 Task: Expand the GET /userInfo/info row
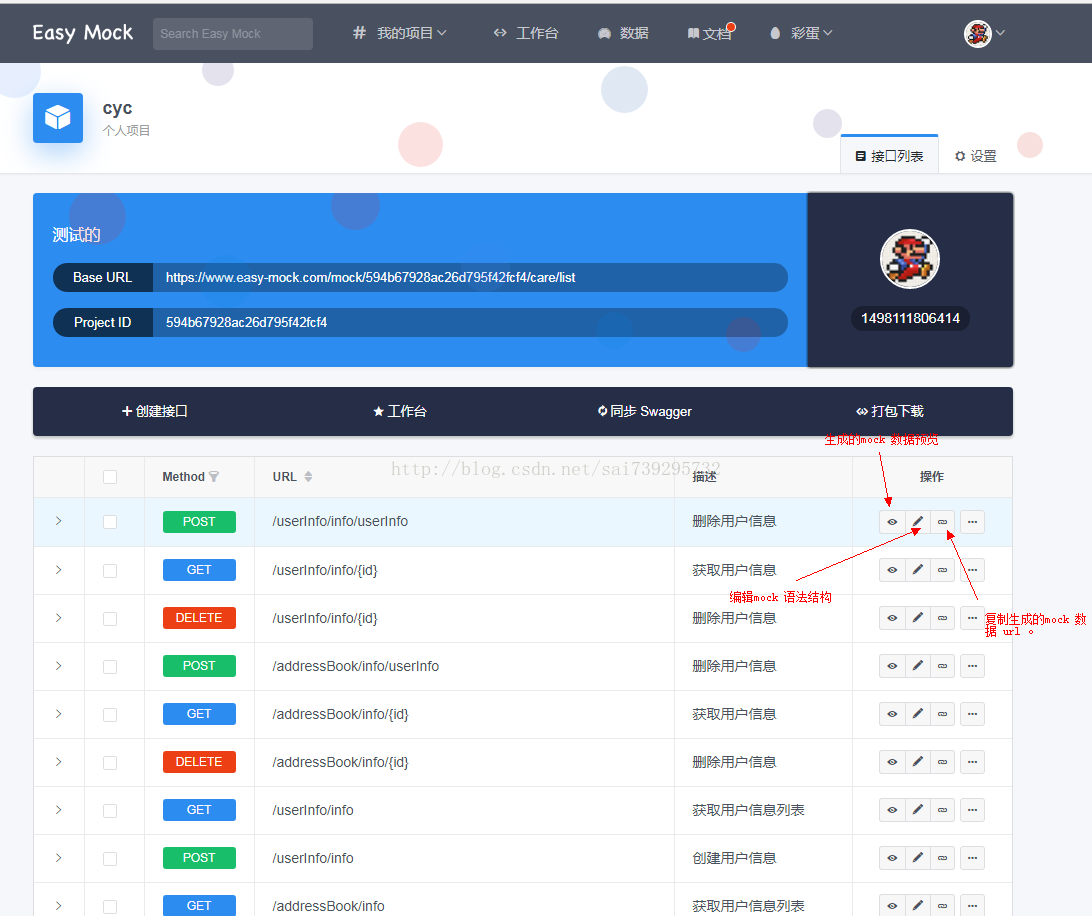58,810
